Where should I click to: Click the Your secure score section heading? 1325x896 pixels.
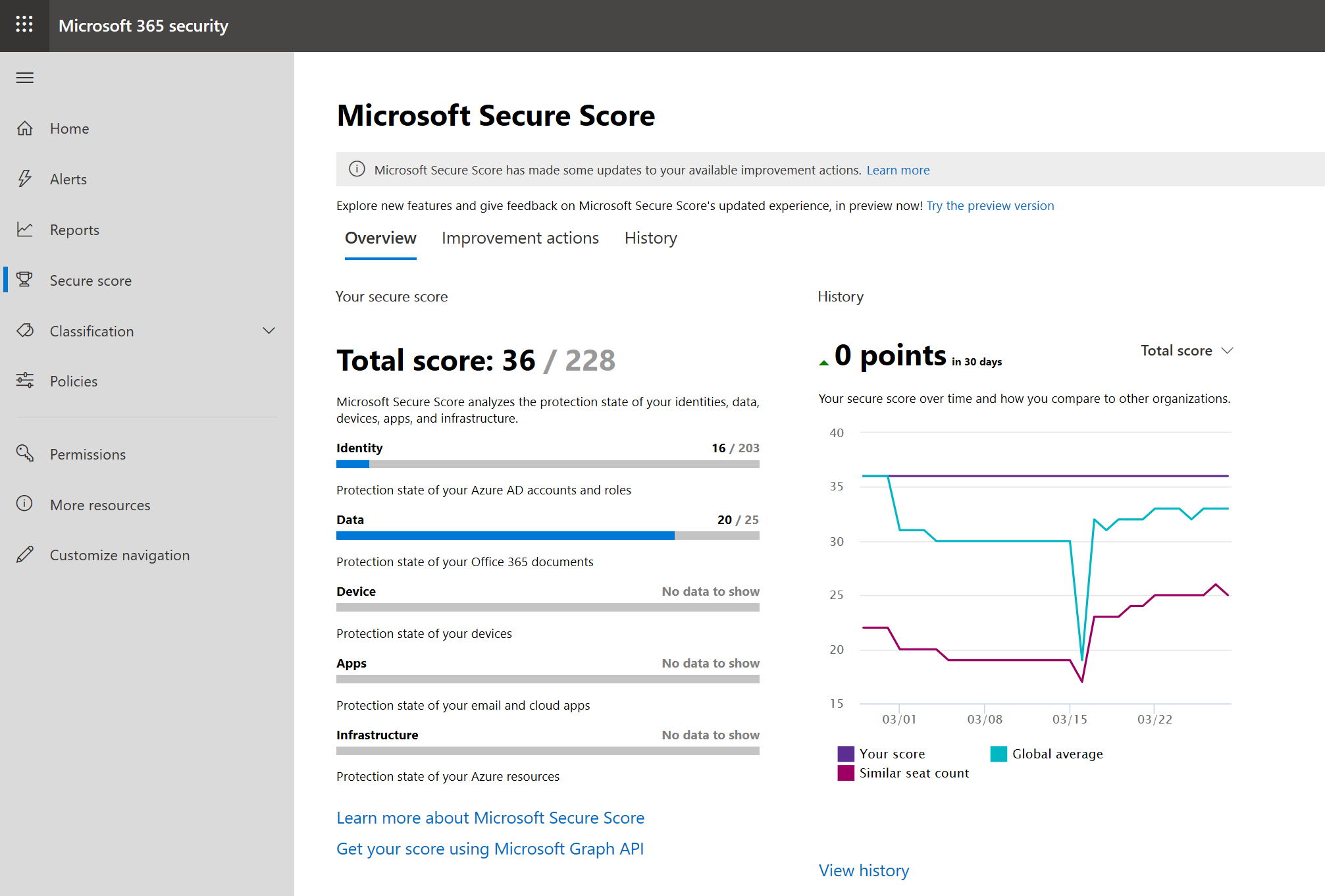click(392, 296)
